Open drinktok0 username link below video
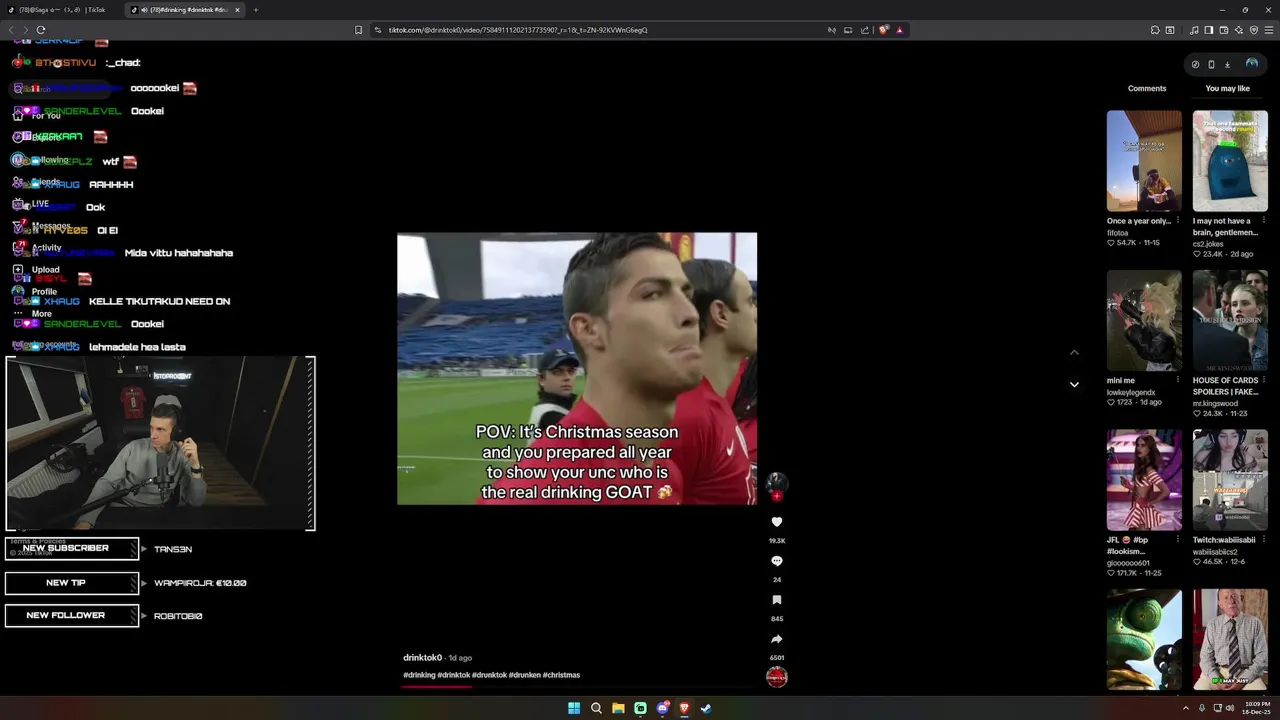 point(422,658)
